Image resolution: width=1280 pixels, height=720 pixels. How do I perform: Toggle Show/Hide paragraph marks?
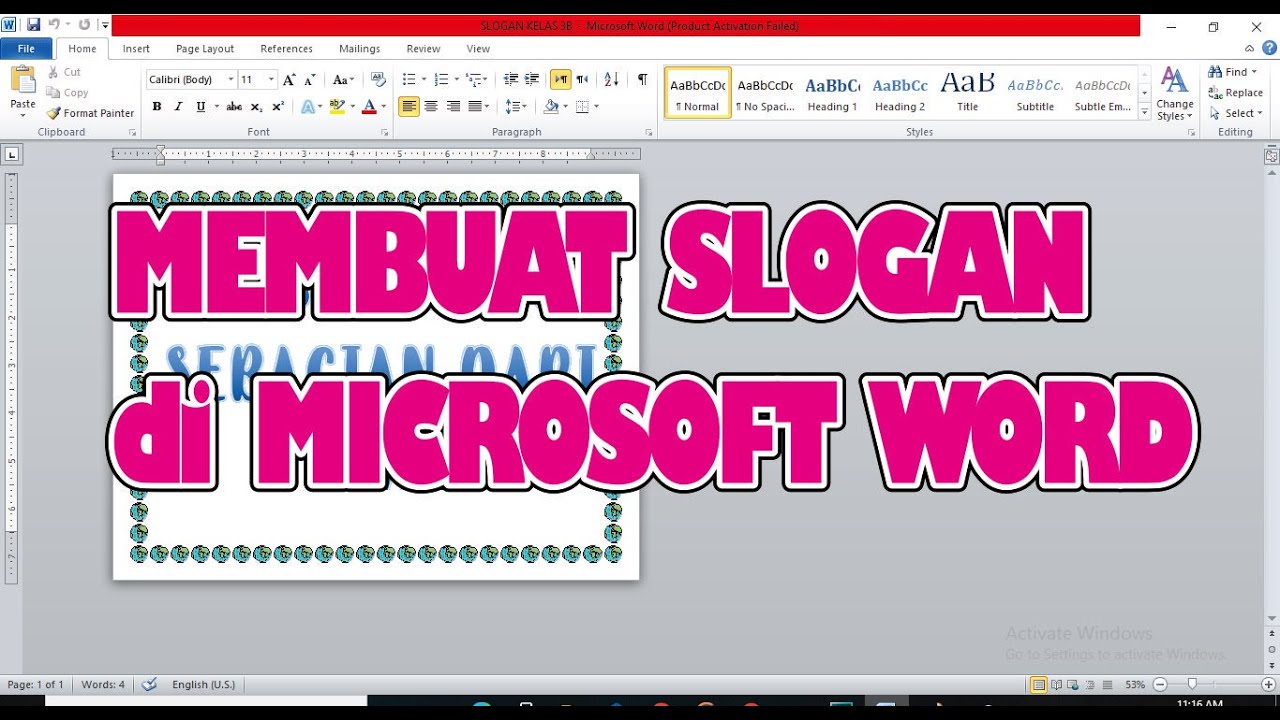tap(642, 80)
